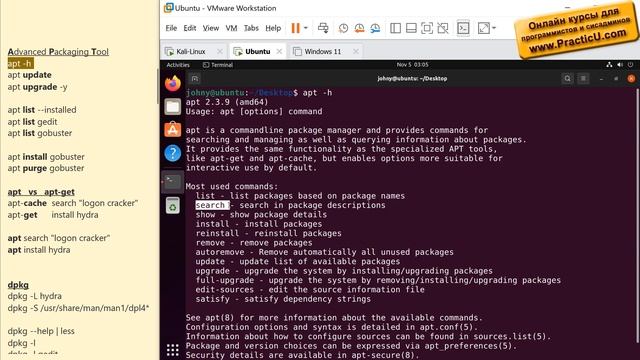This screenshot has height=360, width=640.
Task: Click the 'apt 2.3.9 (amd64)' terminal line
Action: (227, 102)
